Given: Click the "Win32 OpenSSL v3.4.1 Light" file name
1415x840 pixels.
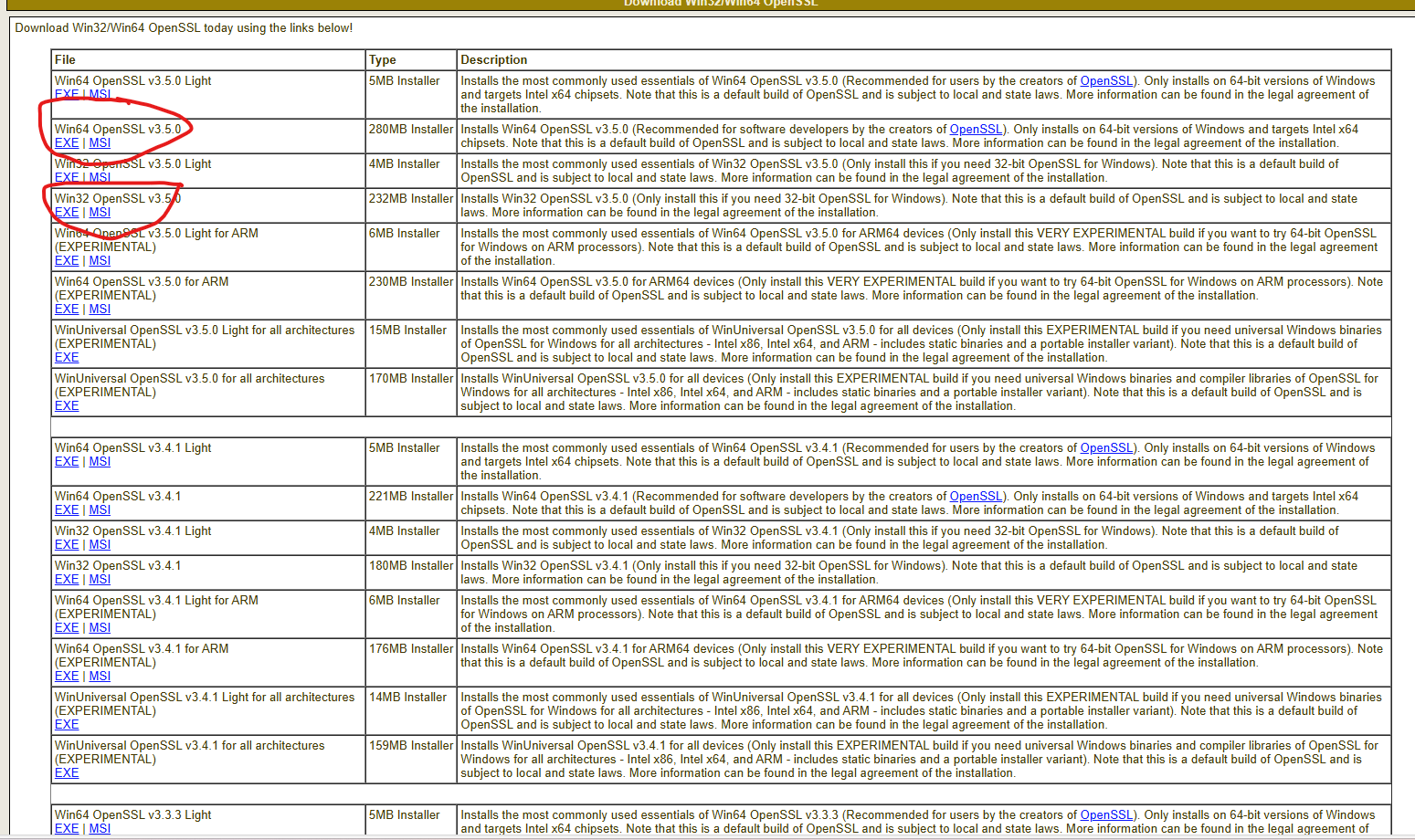Looking at the screenshot, I should coord(132,530).
